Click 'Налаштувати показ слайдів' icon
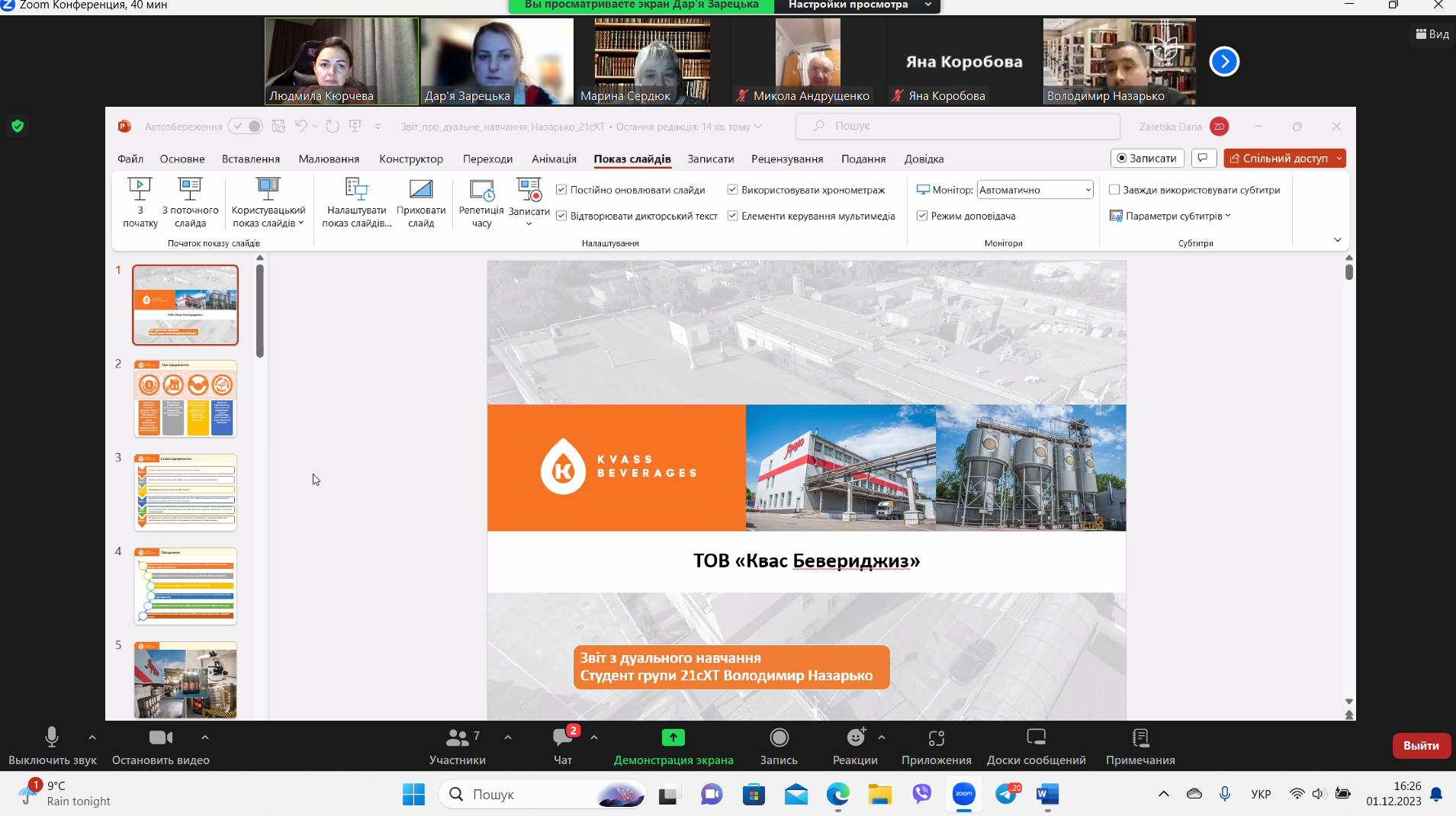The width and height of the screenshot is (1456, 816). click(x=356, y=189)
